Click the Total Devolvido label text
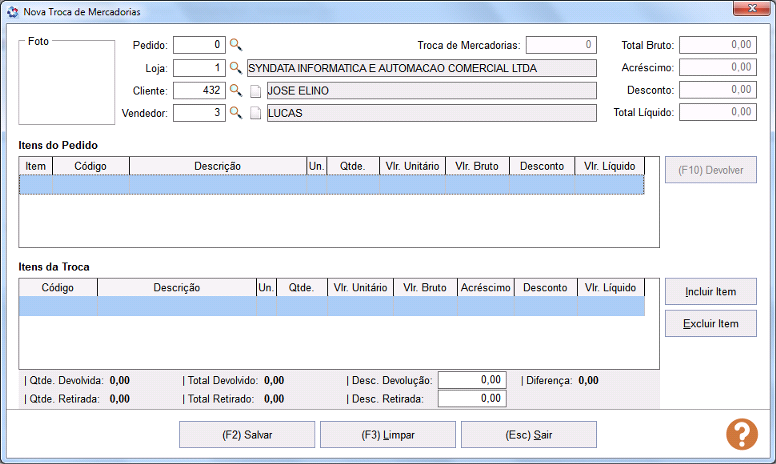Image resolution: width=776 pixels, height=464 pixels. [x=222, y=380]
